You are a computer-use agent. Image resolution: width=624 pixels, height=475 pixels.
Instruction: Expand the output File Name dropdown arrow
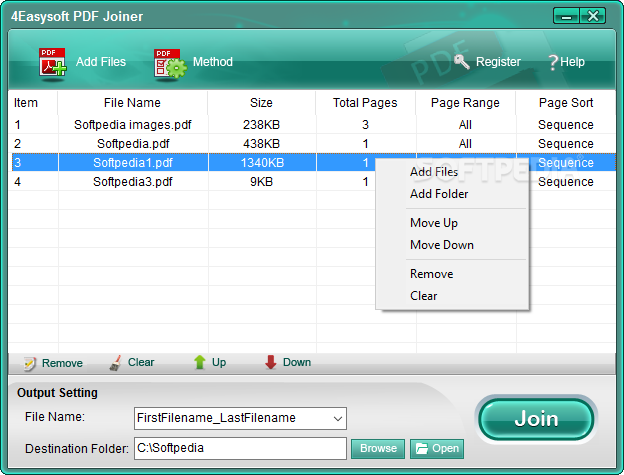pos(337,419)
